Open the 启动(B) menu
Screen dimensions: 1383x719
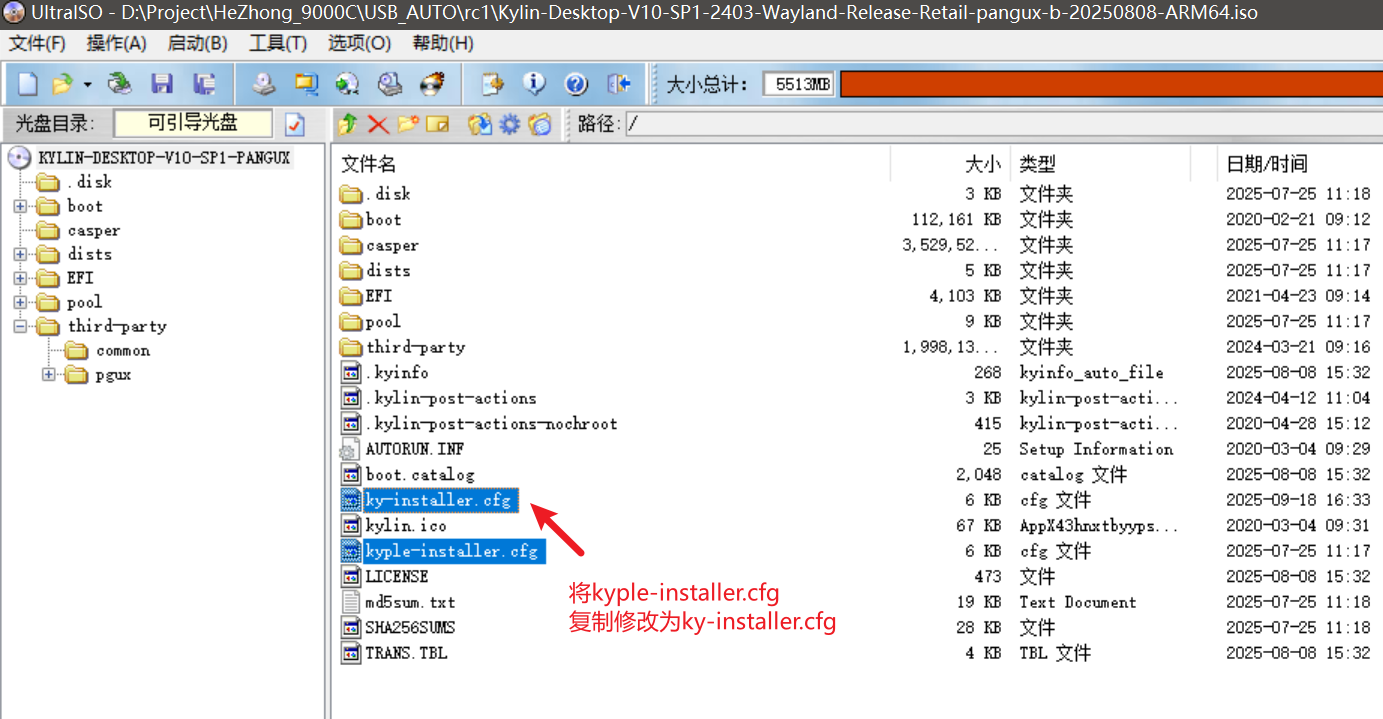pyautogui.click(x=198, y=43)
